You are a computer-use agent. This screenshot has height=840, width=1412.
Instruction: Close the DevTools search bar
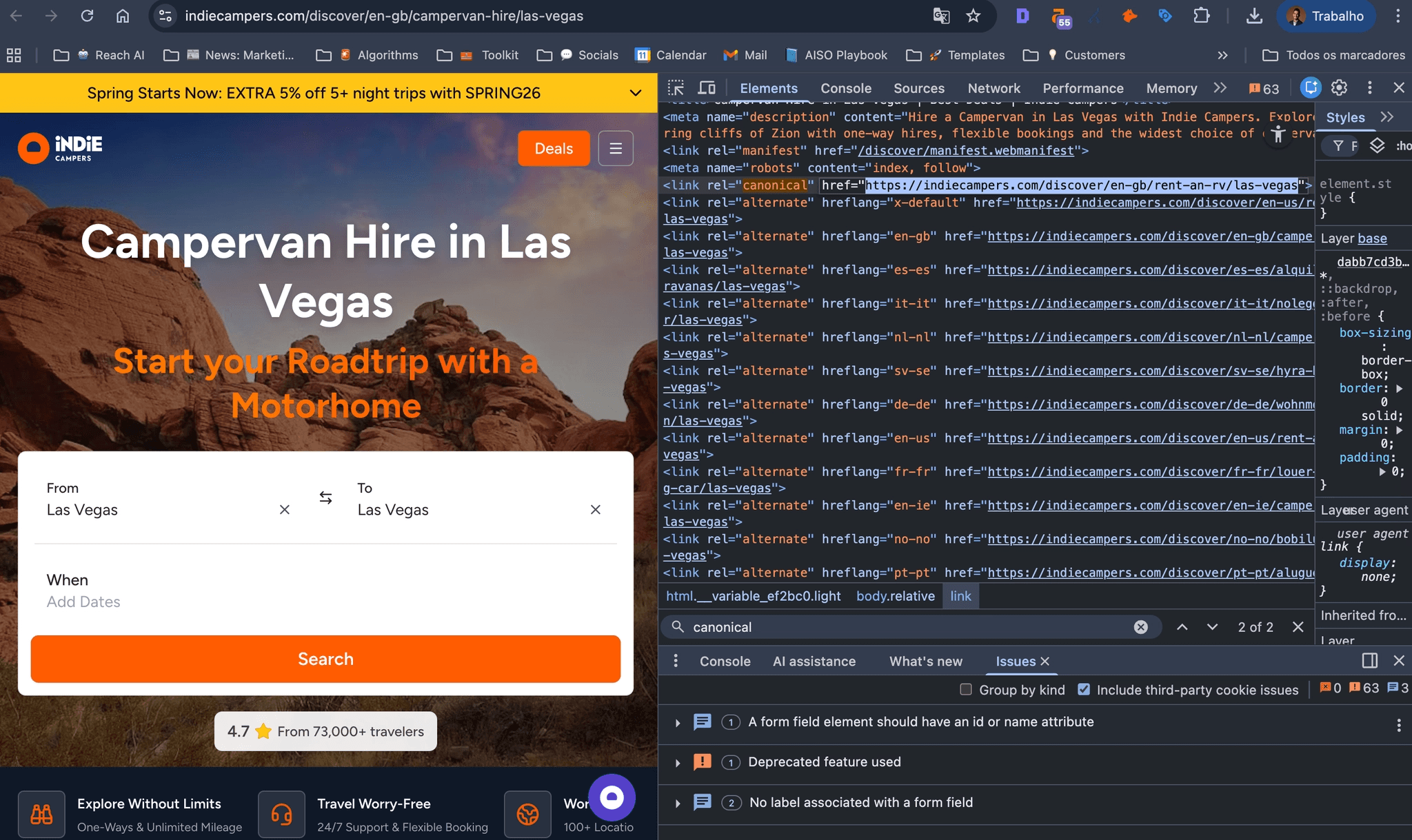(x=1298, y=627)
